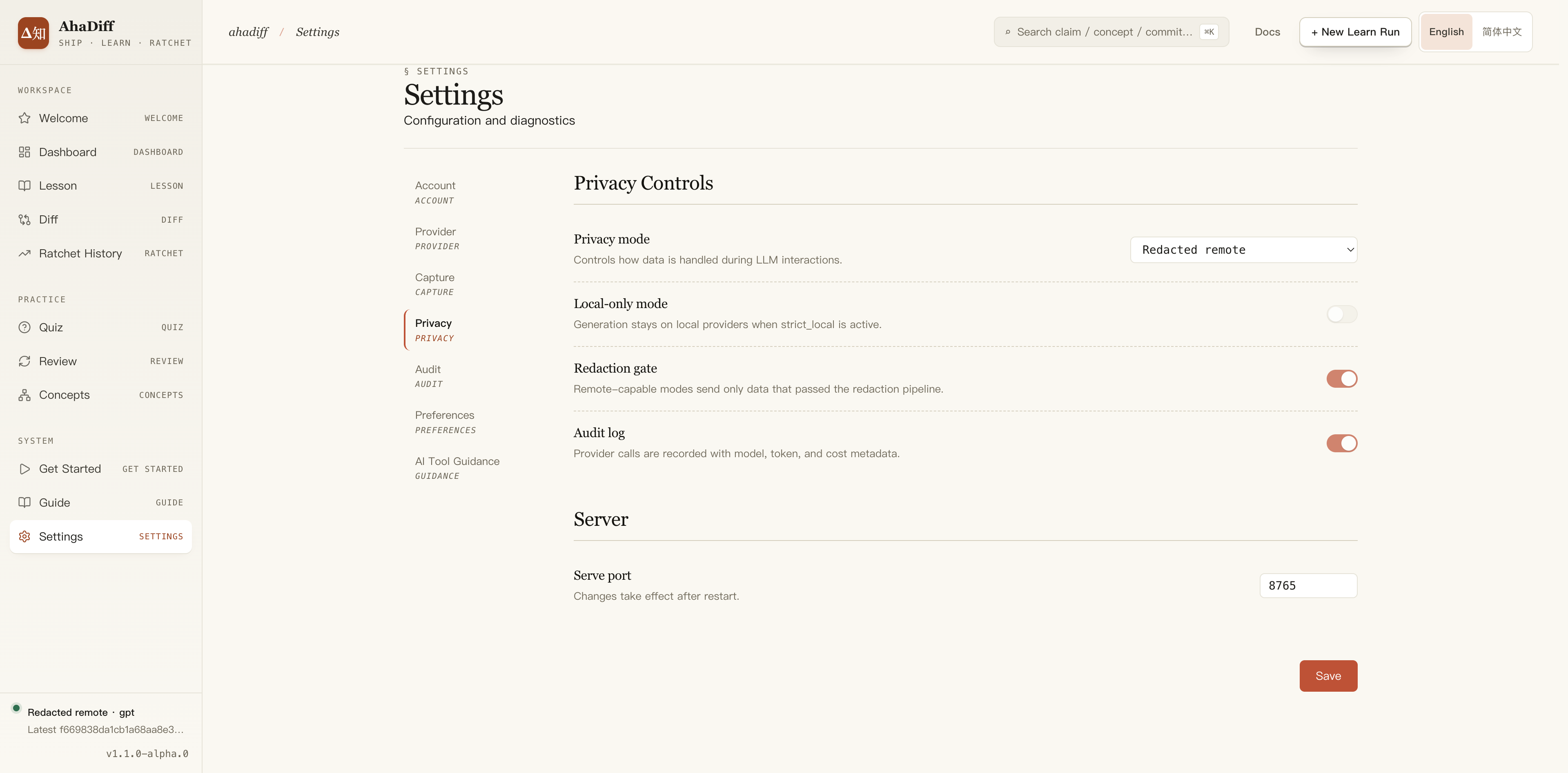Click the Latest f669838da1cb1a68aa8e3 commit text
The image size is (1568, 773).
(x=105, y=730)
